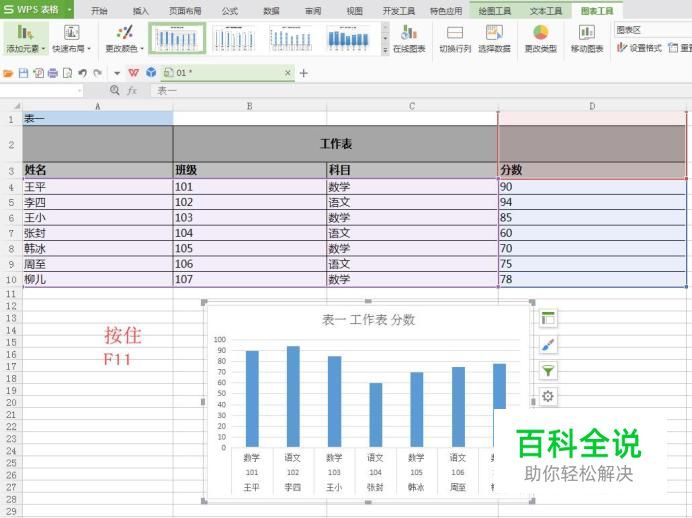Open 在线图表 (Online Charts) icon
The width and height of the screenshot is (692, 518).
[x=409, y=32]
